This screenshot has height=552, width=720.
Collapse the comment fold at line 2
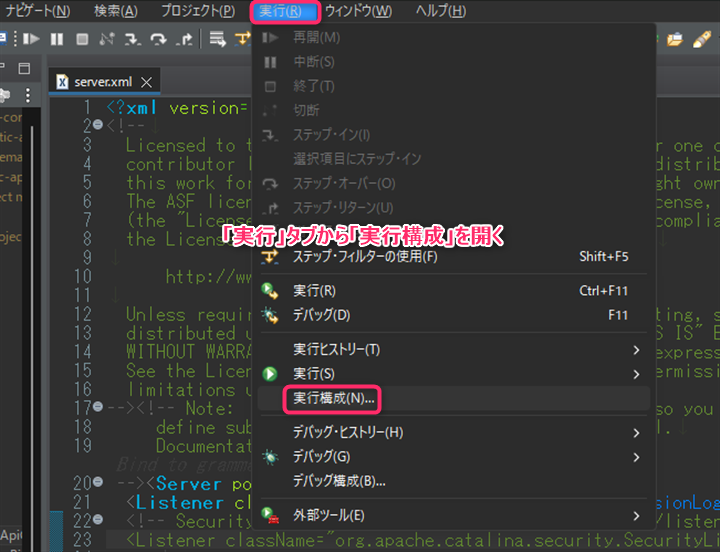click(x=98, y=124)
